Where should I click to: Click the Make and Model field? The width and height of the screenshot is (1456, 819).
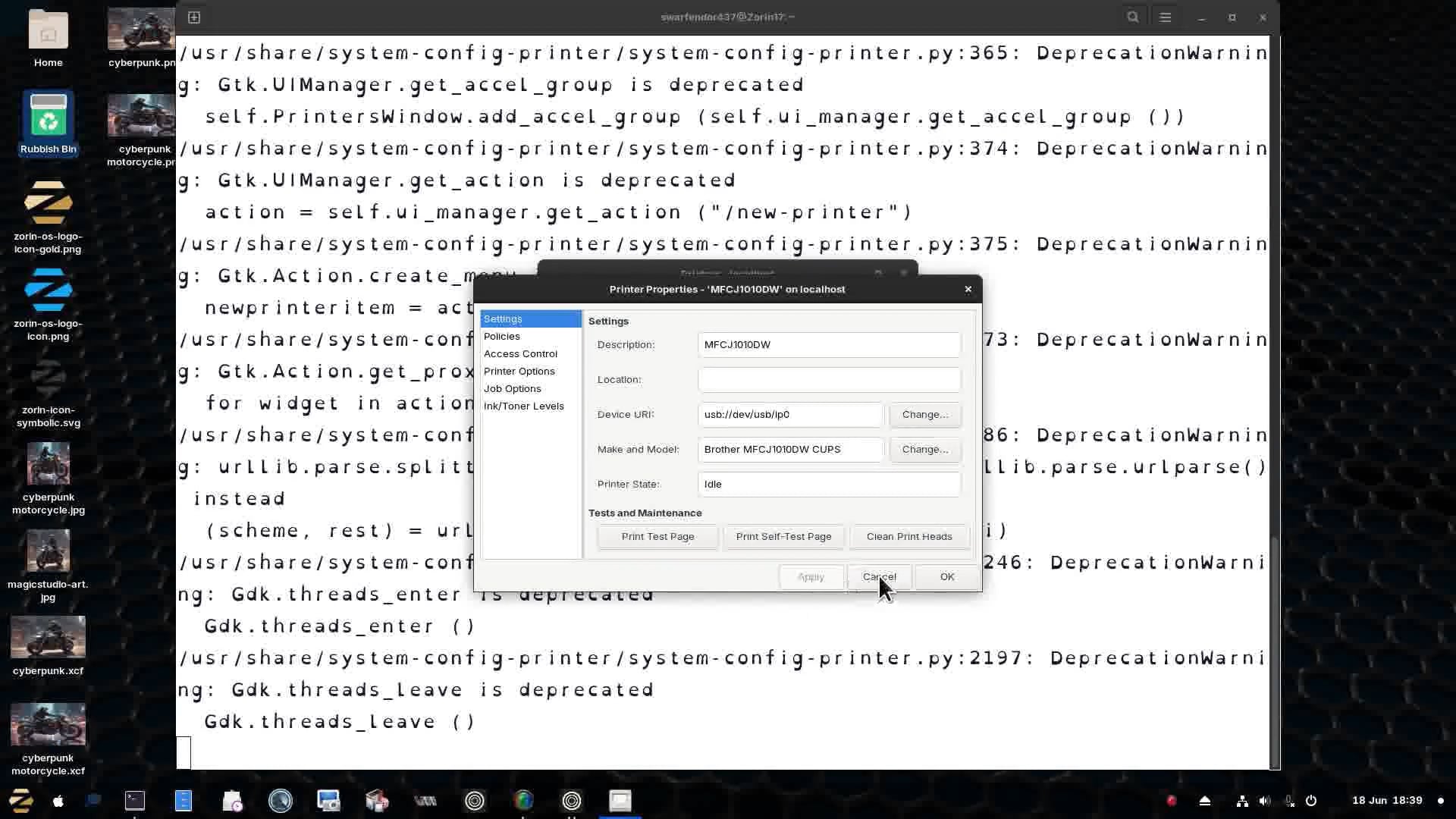(790, 449)
